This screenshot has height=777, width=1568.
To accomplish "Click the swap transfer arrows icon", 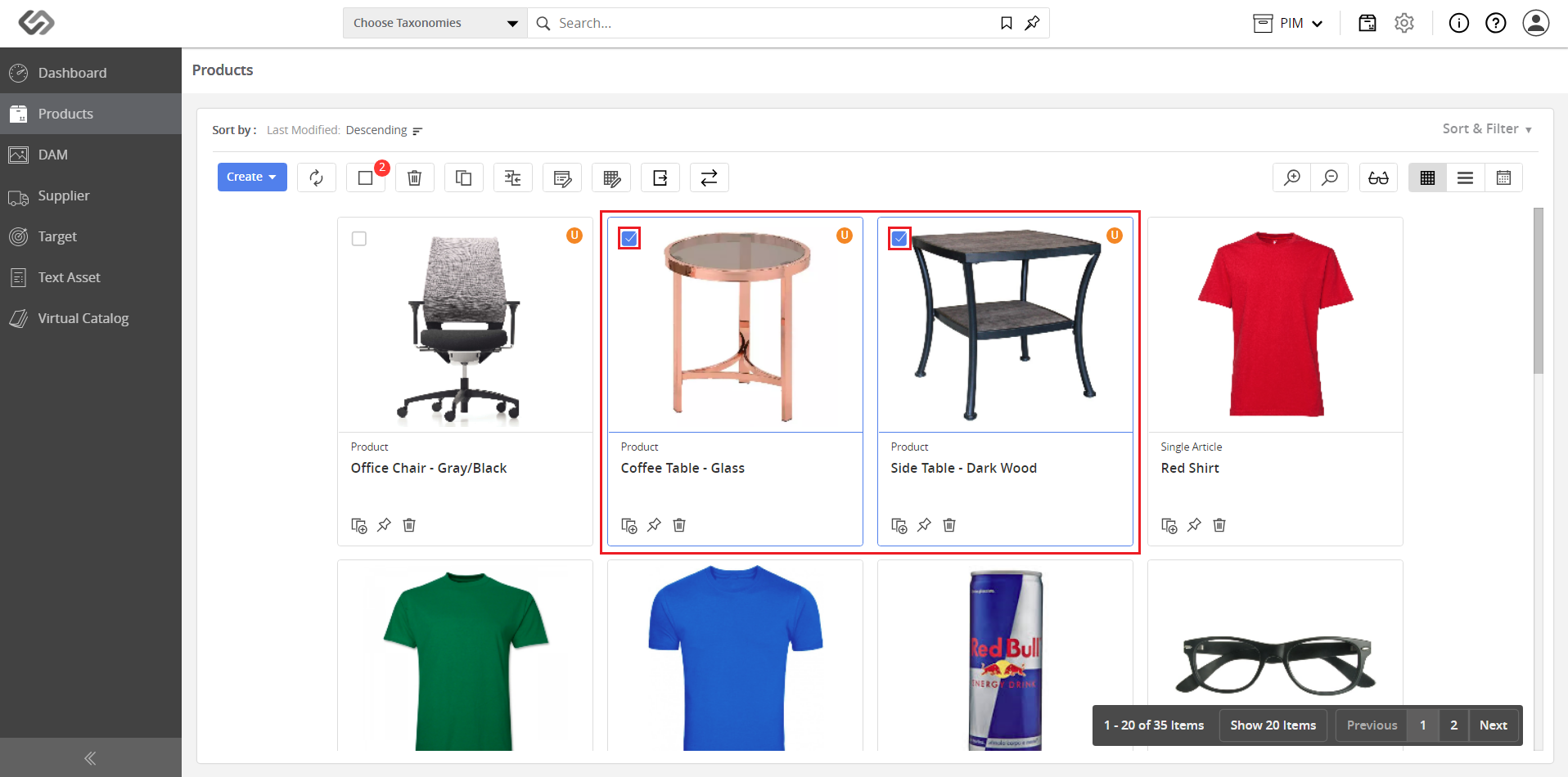I will pos(710,177).
